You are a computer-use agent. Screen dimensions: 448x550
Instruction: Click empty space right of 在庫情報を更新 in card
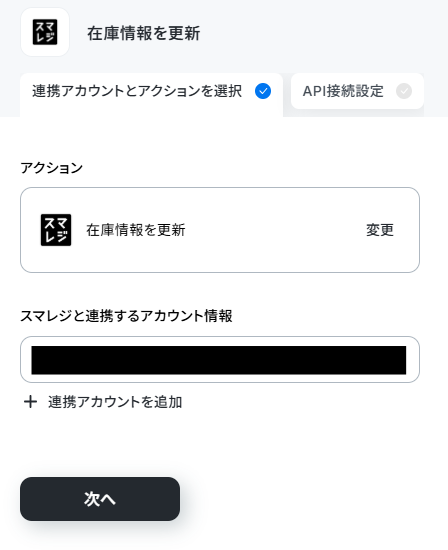[x=275, y=230]
